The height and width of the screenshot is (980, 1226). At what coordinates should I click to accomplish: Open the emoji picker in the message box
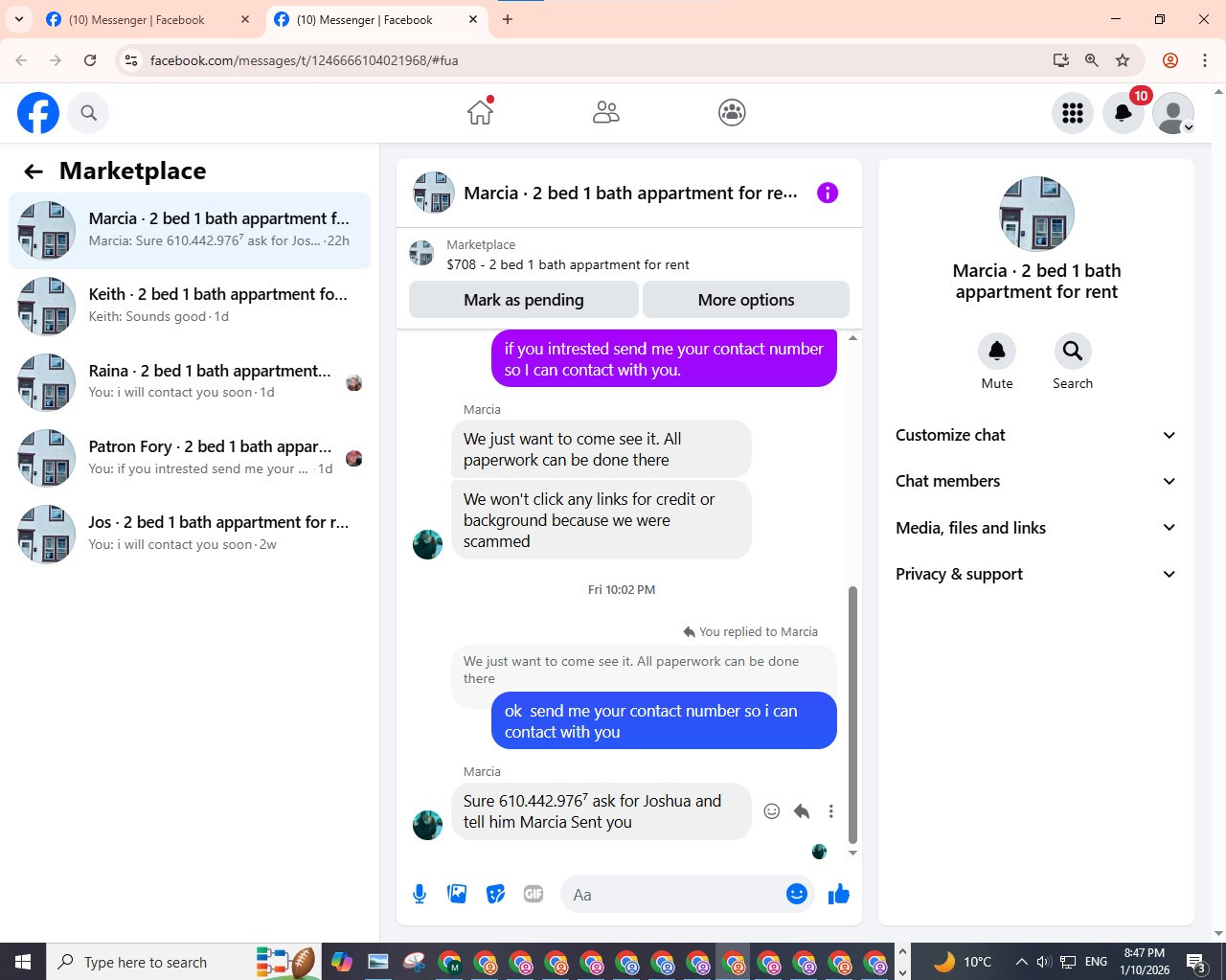797,894
